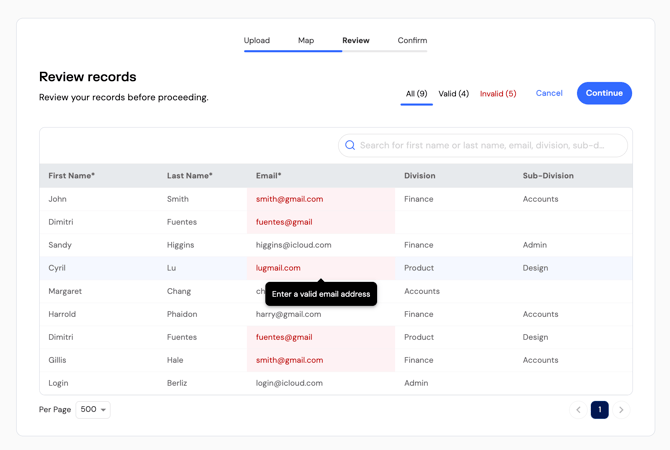Image resolution: width=670 pixels, height=450 pixels.
Task: Click the Continue button
Action: (604, 93)
